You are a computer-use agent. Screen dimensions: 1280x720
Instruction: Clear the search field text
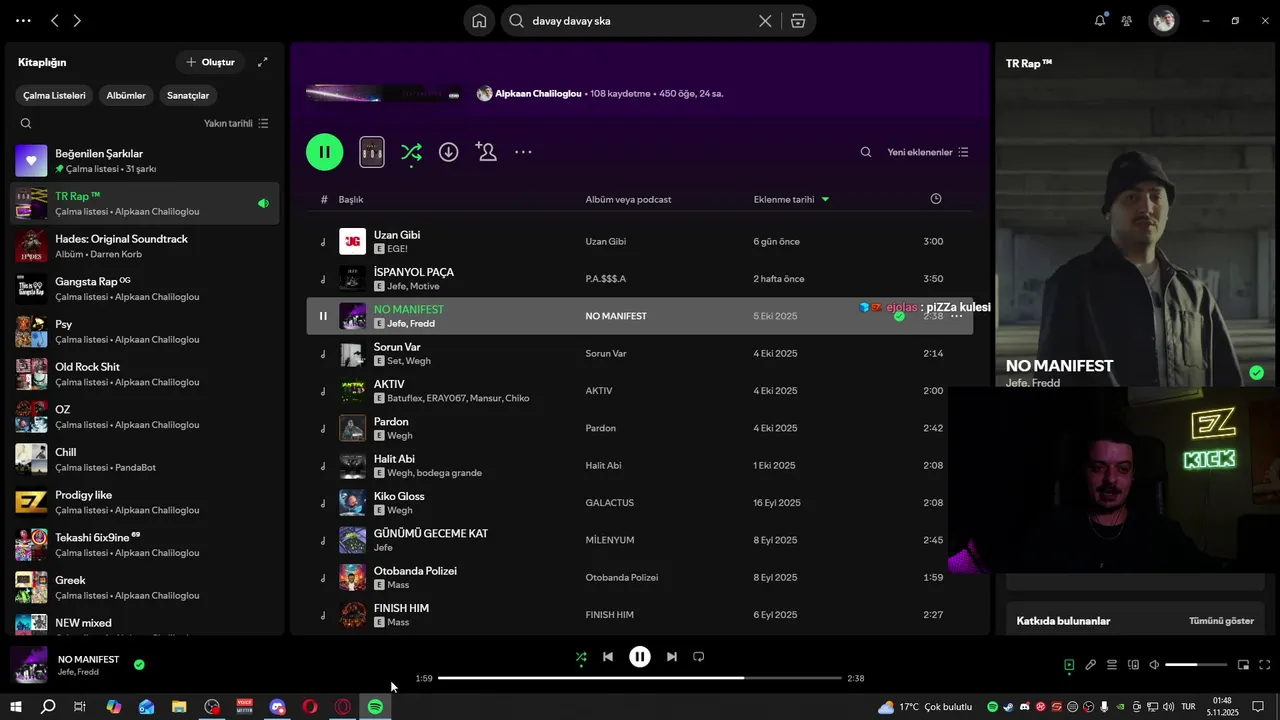[x=765, y=21]
